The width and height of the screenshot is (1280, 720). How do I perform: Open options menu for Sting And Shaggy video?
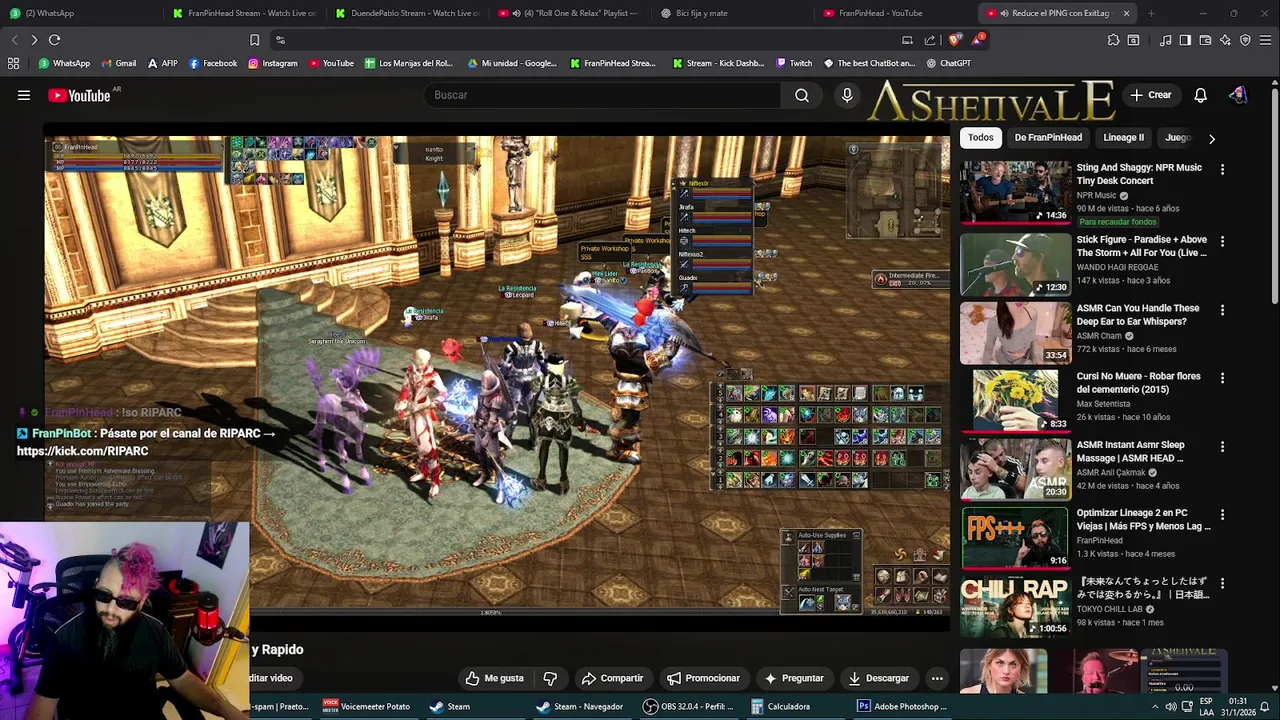tap(1222, 169)
